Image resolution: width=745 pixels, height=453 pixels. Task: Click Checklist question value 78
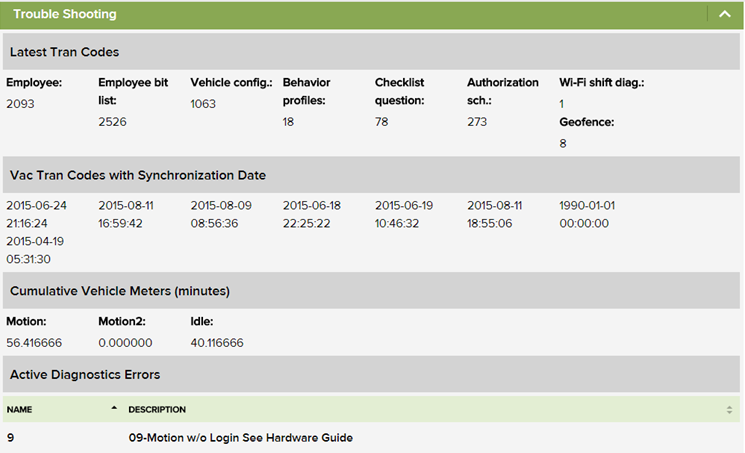click(381, 122)
